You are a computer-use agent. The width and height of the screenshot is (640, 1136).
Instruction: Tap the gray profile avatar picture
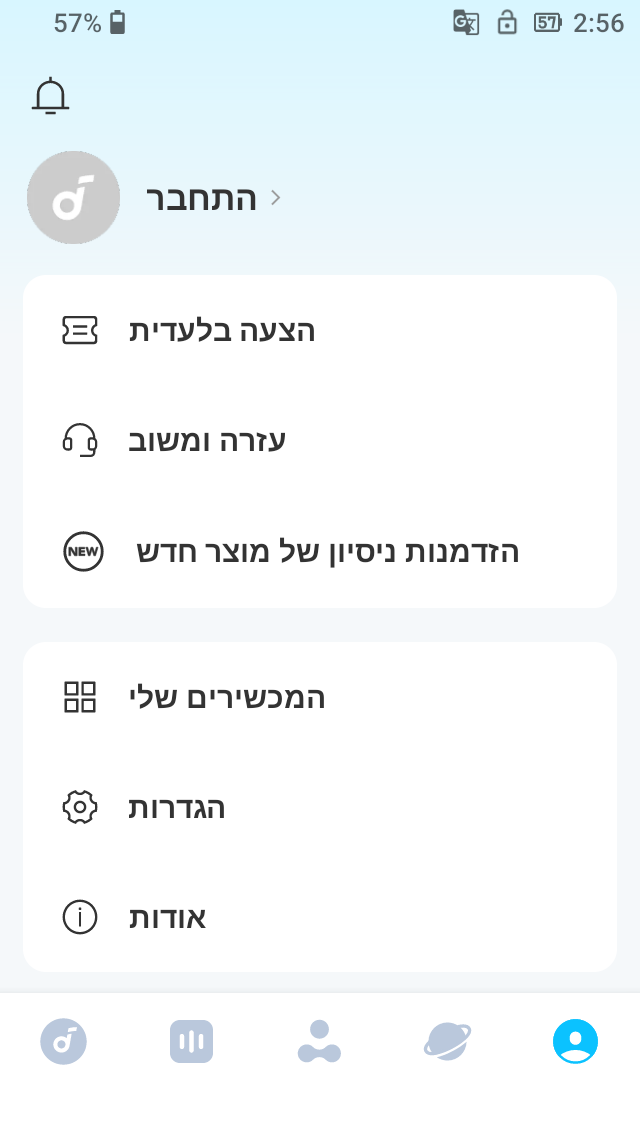click(73, 198)
